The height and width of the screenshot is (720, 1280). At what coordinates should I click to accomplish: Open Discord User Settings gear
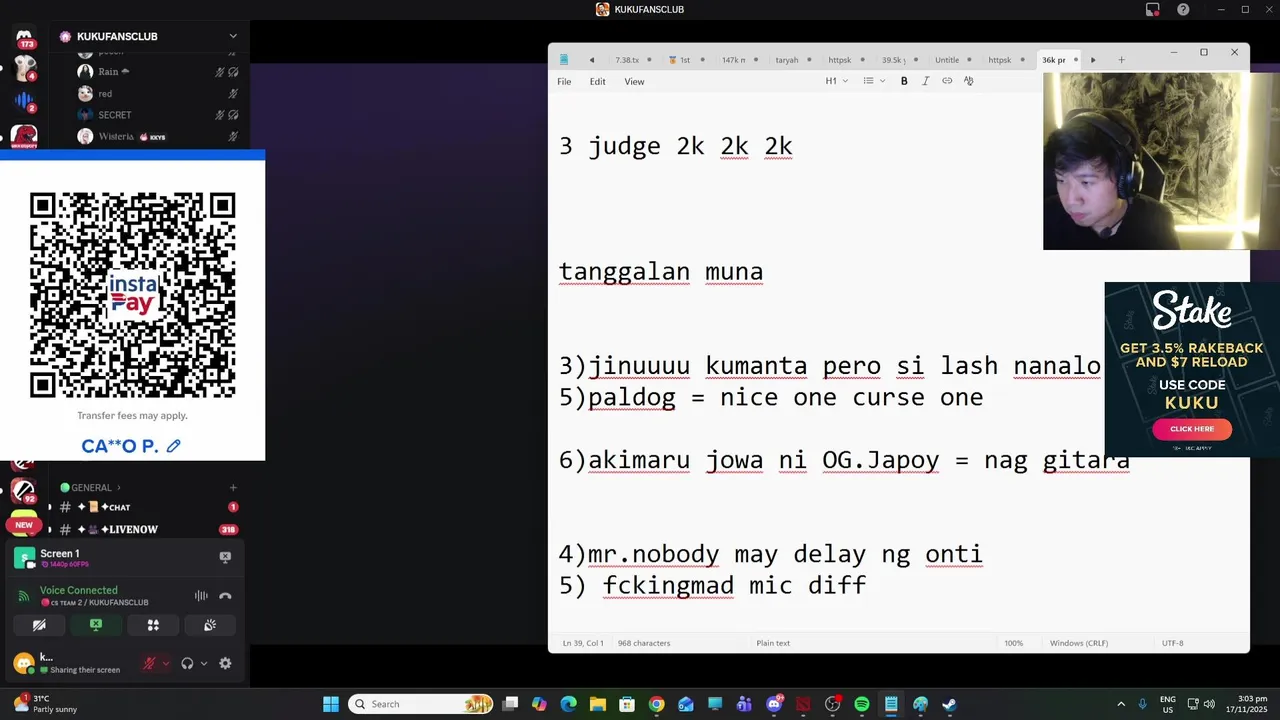tap(225, 663)
